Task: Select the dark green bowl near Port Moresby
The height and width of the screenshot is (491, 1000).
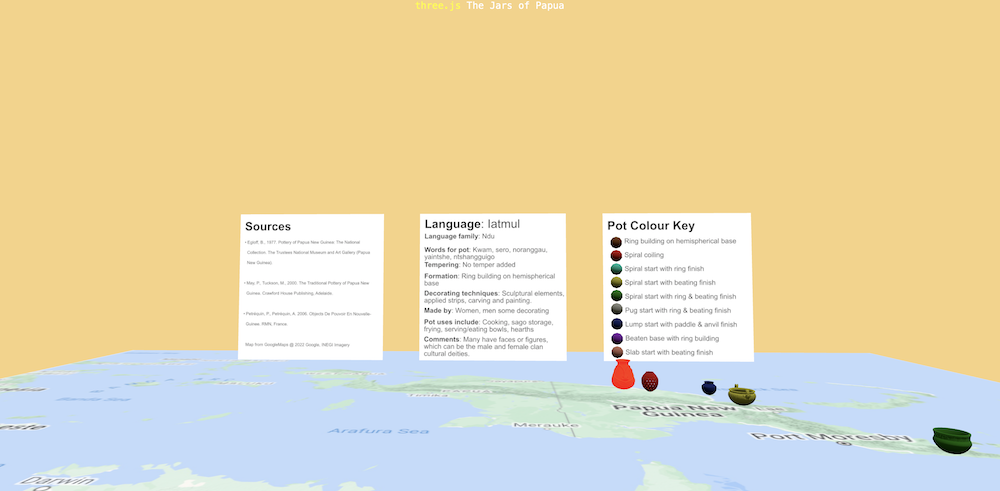Action: coord(952,441)
